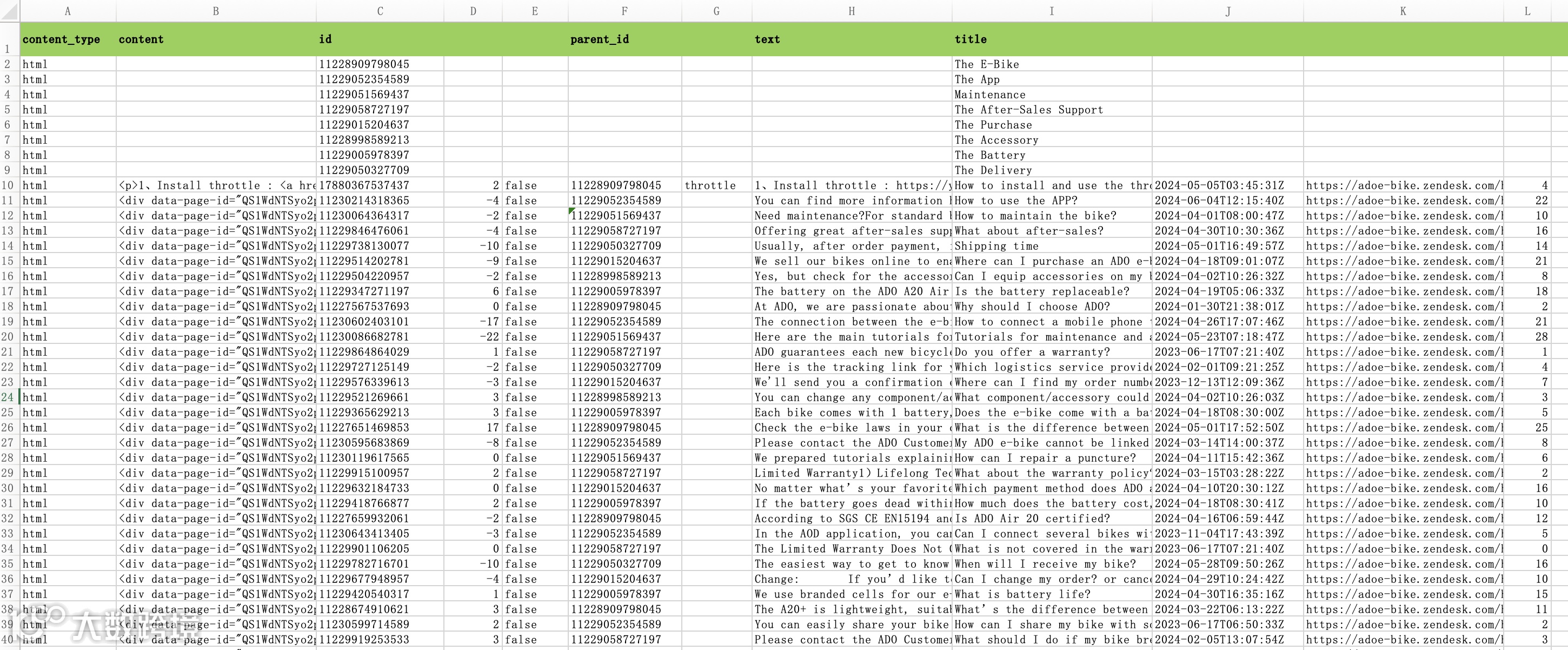
Task: Select the column C header
Action: point(380,11)
